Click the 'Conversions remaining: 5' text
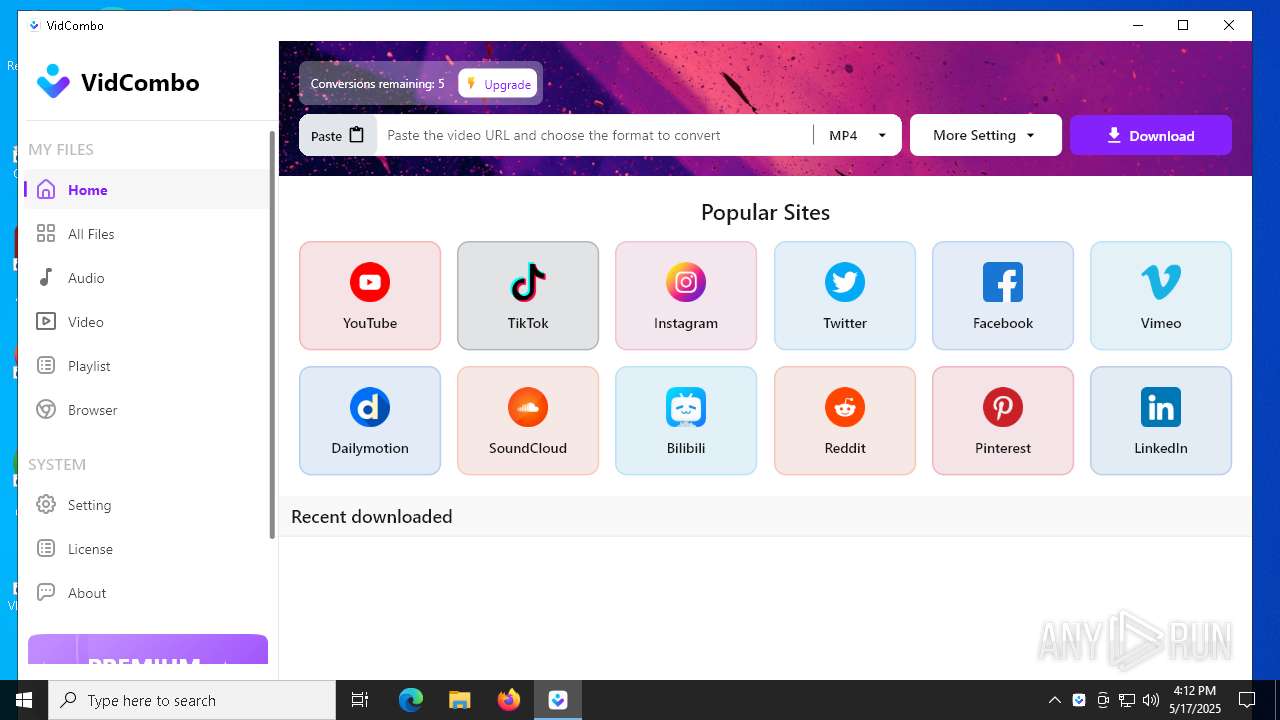1280x720 pixels. pos(377,84)
